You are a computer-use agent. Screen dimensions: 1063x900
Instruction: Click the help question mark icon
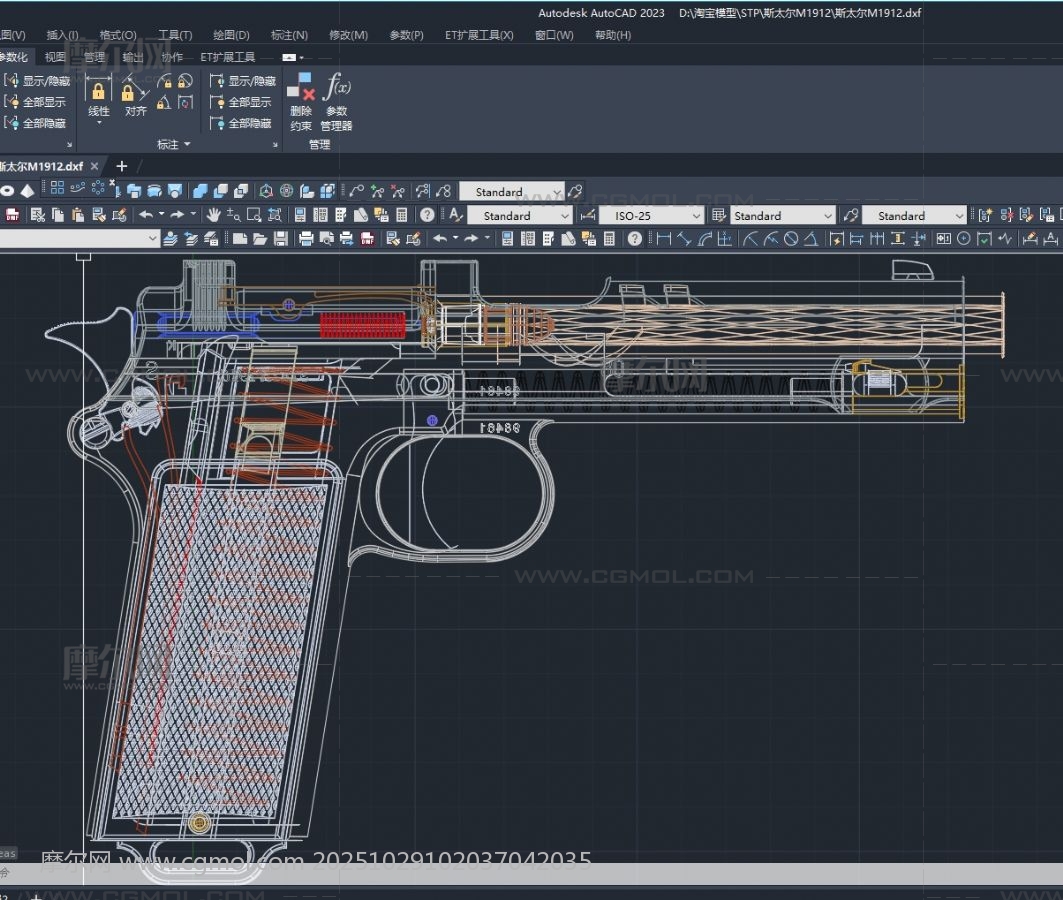click(x=427, y=215)
